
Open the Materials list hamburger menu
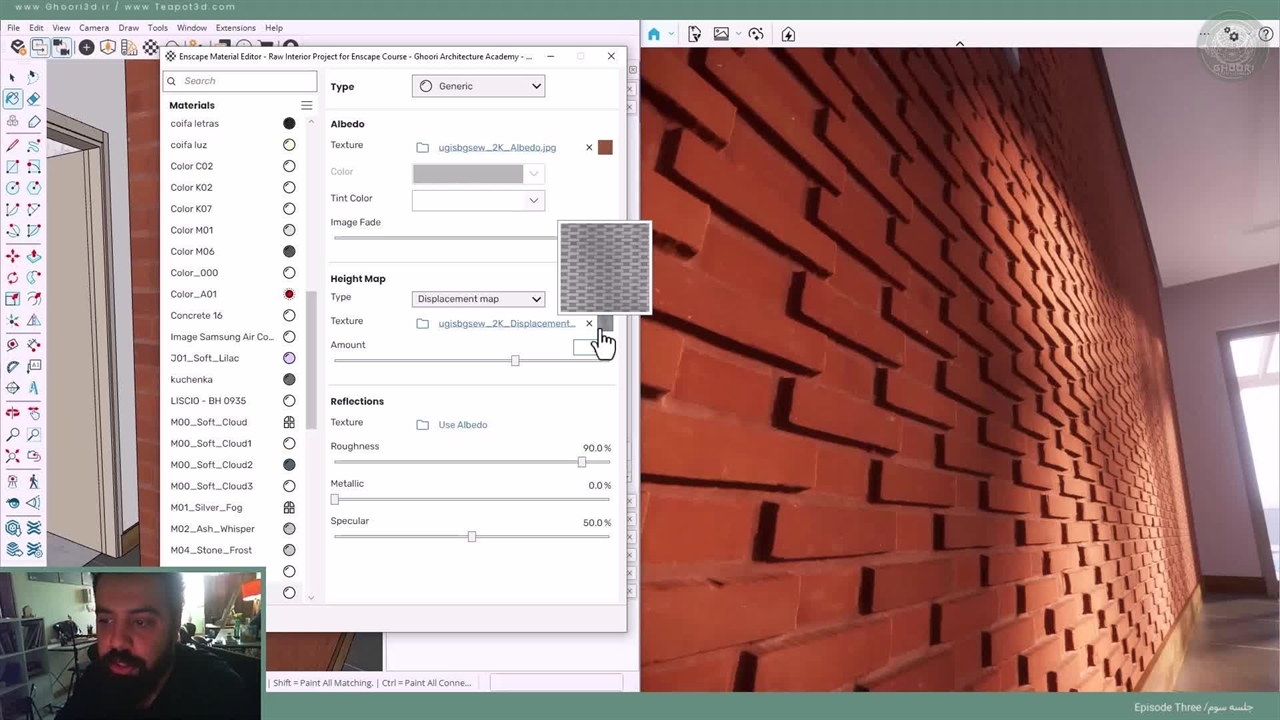pyautogui.click(x=307, y=105)
